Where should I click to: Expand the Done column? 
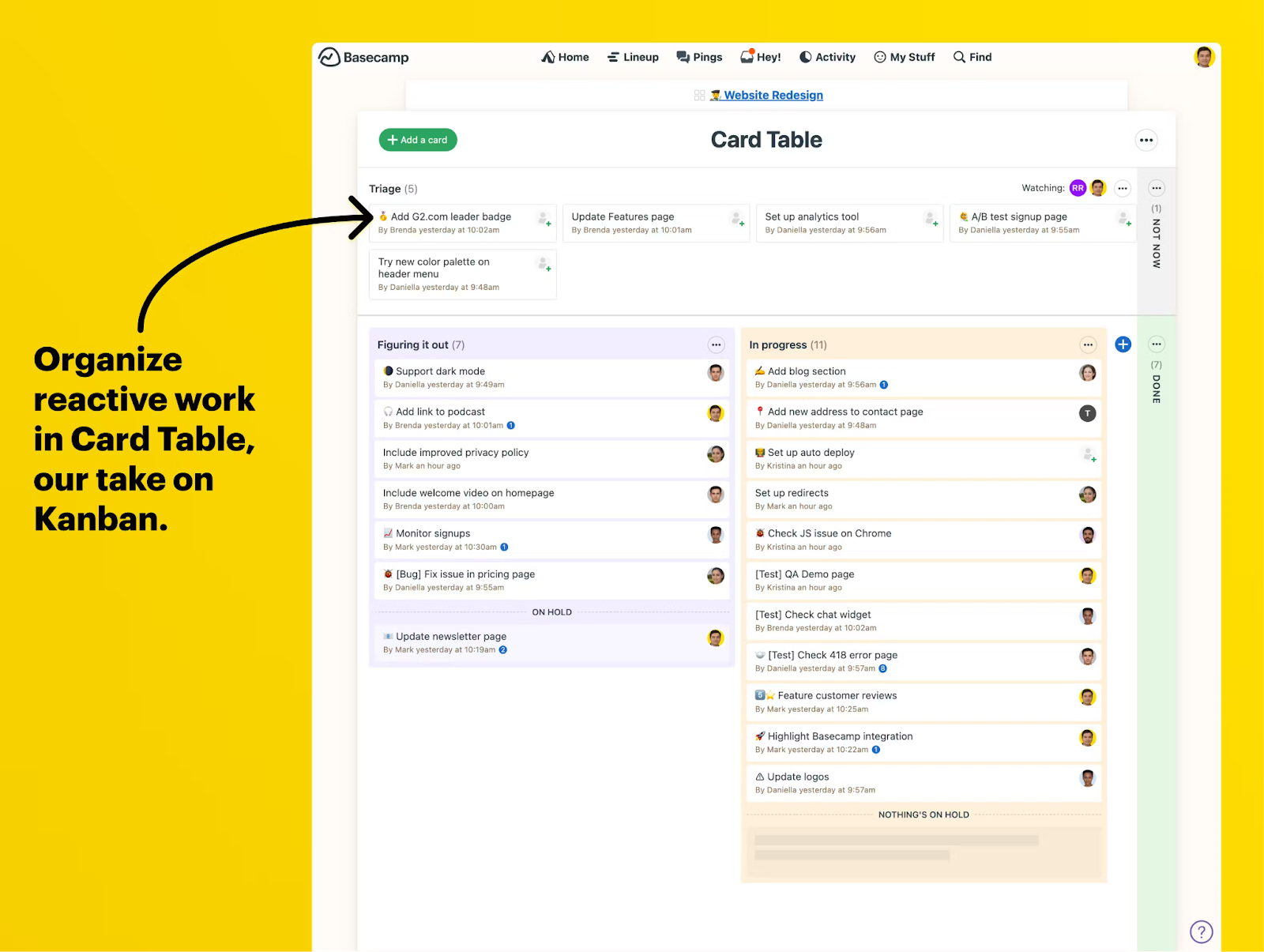coord(1156,383)
